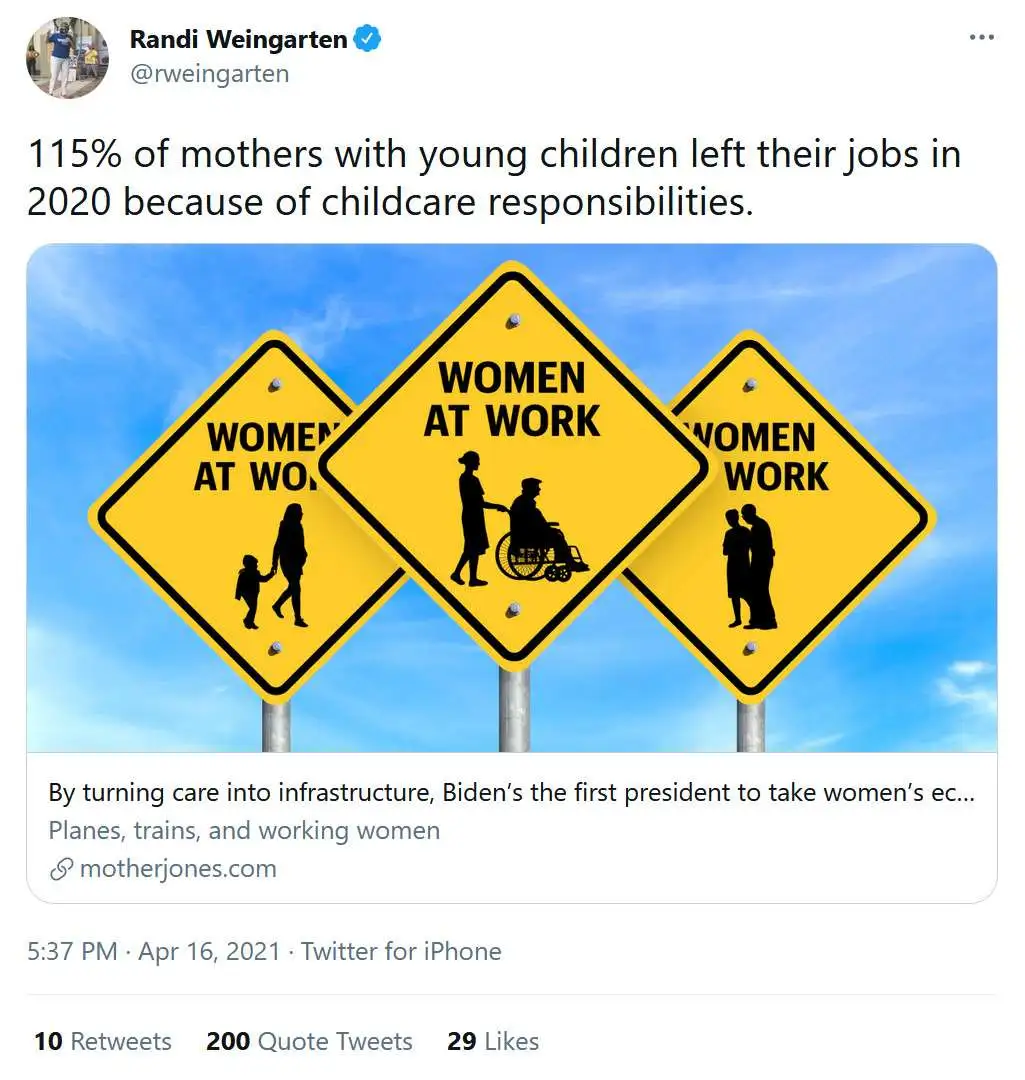Open the Randi Weingarten display name link
Image resolution: width=1025 pixels, height=1080 pixels.
tap(238, 40)
